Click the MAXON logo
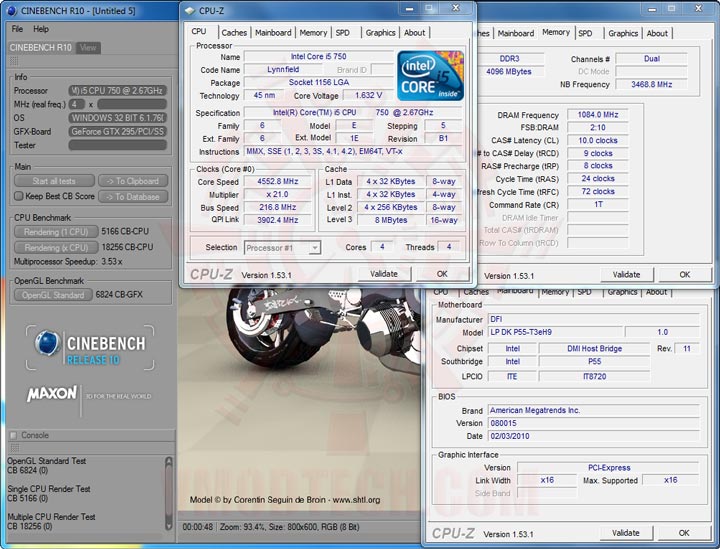 [53, 393]
